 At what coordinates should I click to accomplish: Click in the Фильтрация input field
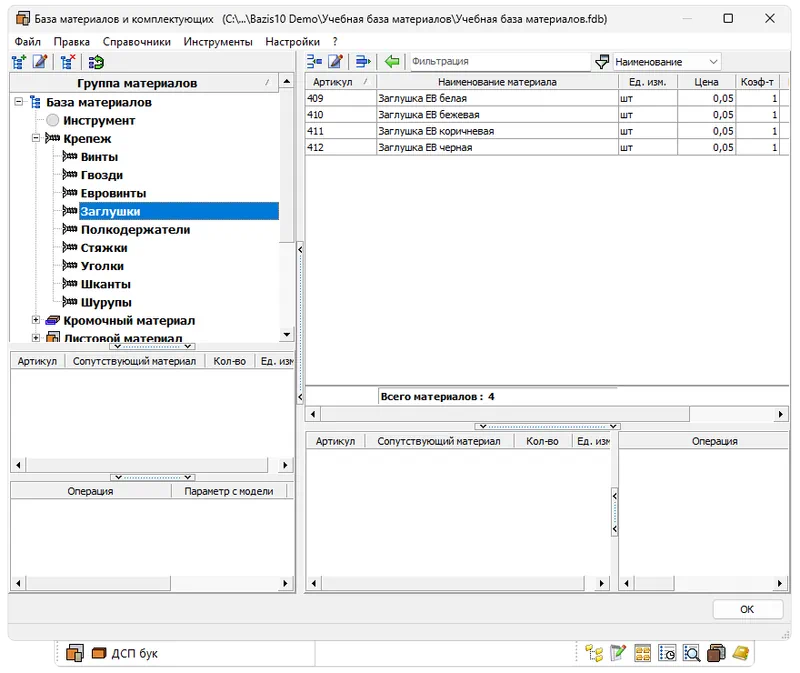click(499, 61)
